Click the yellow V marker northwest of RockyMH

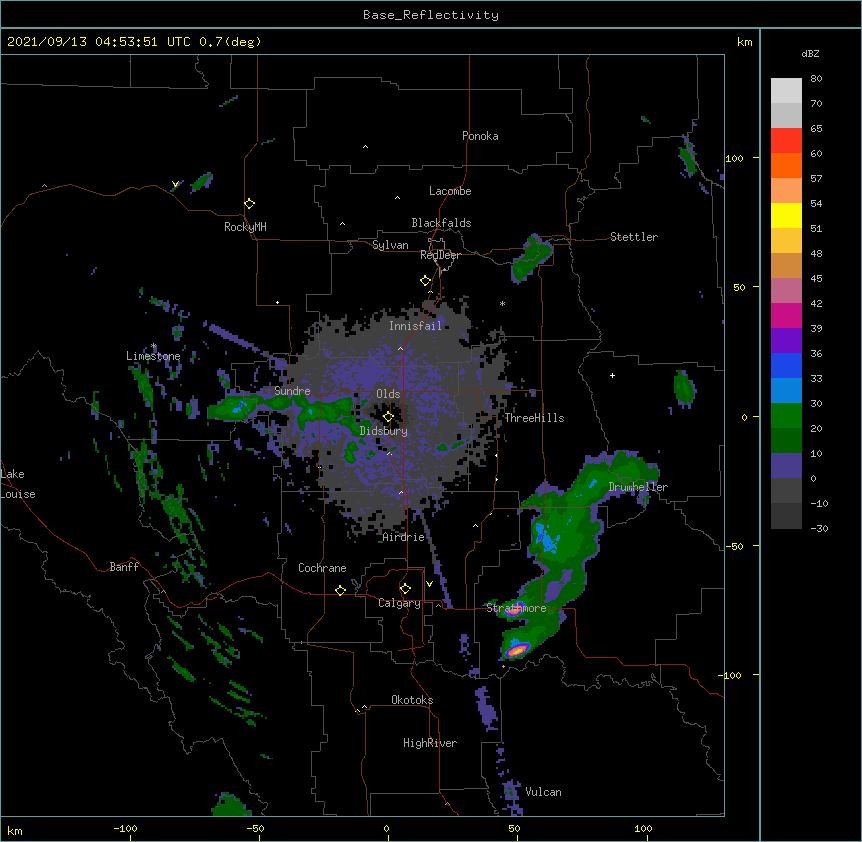pos(175,184)
